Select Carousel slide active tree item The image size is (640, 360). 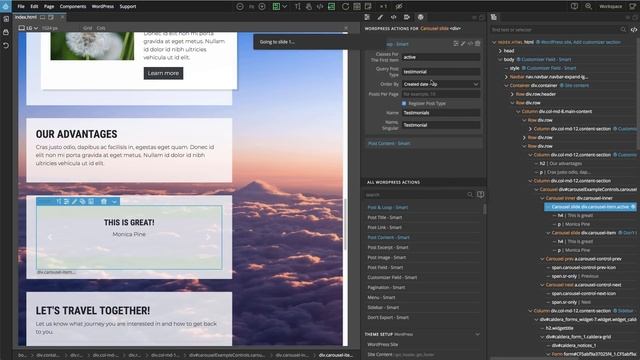click(x=590, y=207)
